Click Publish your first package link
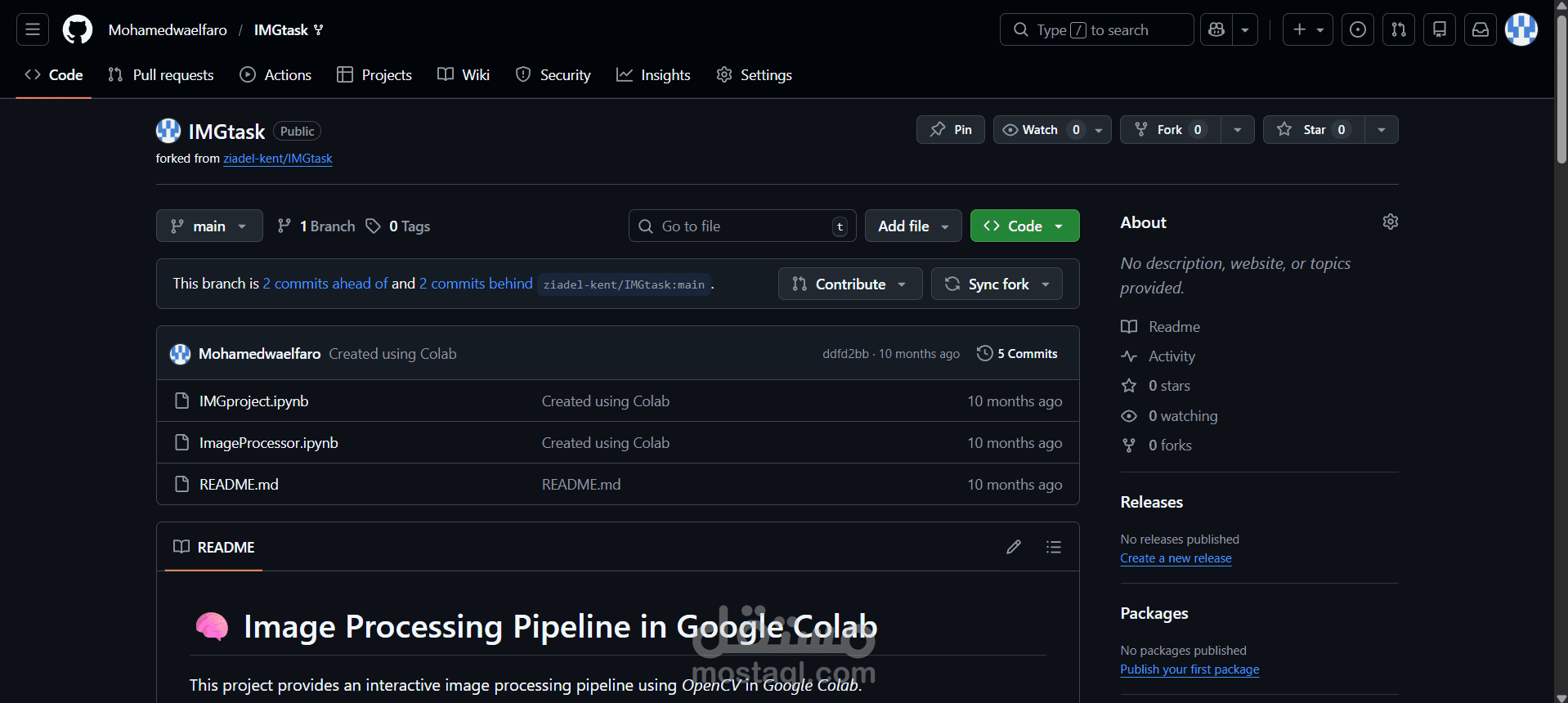The image size is (1568, 703). 1189,669
